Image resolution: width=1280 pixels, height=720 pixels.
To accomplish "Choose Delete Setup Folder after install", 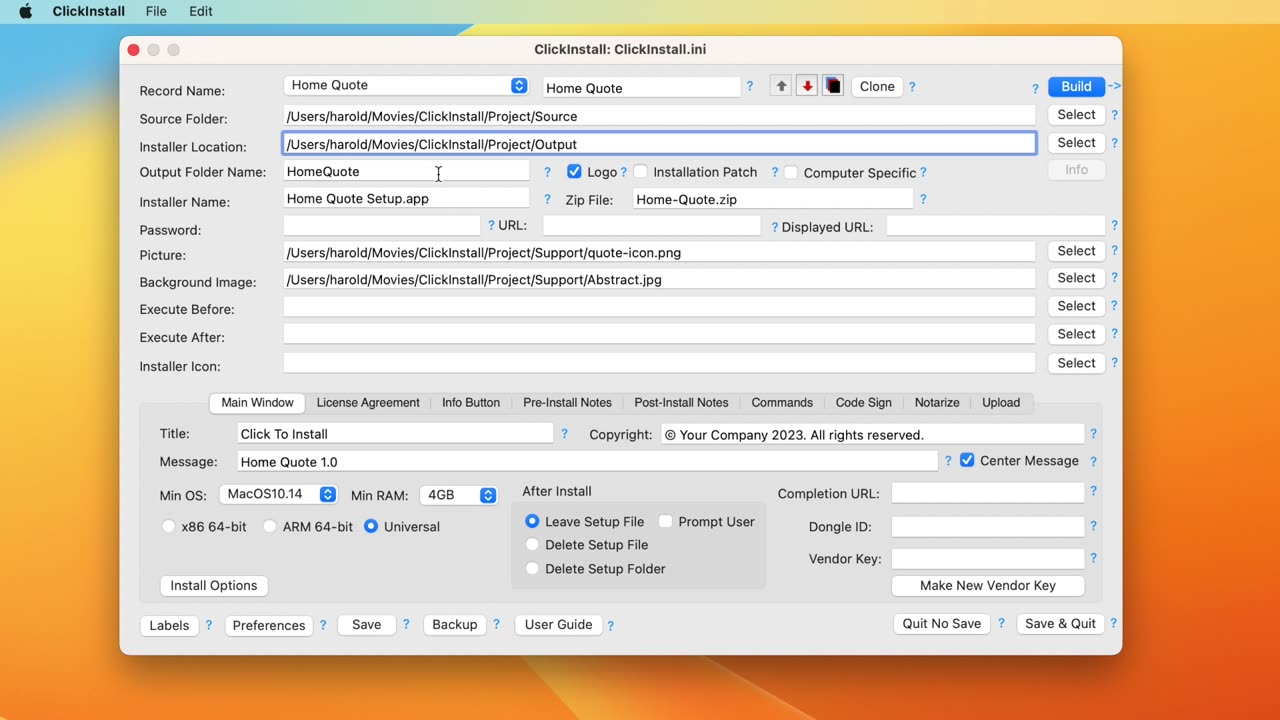I will click(x=532, y=568).
